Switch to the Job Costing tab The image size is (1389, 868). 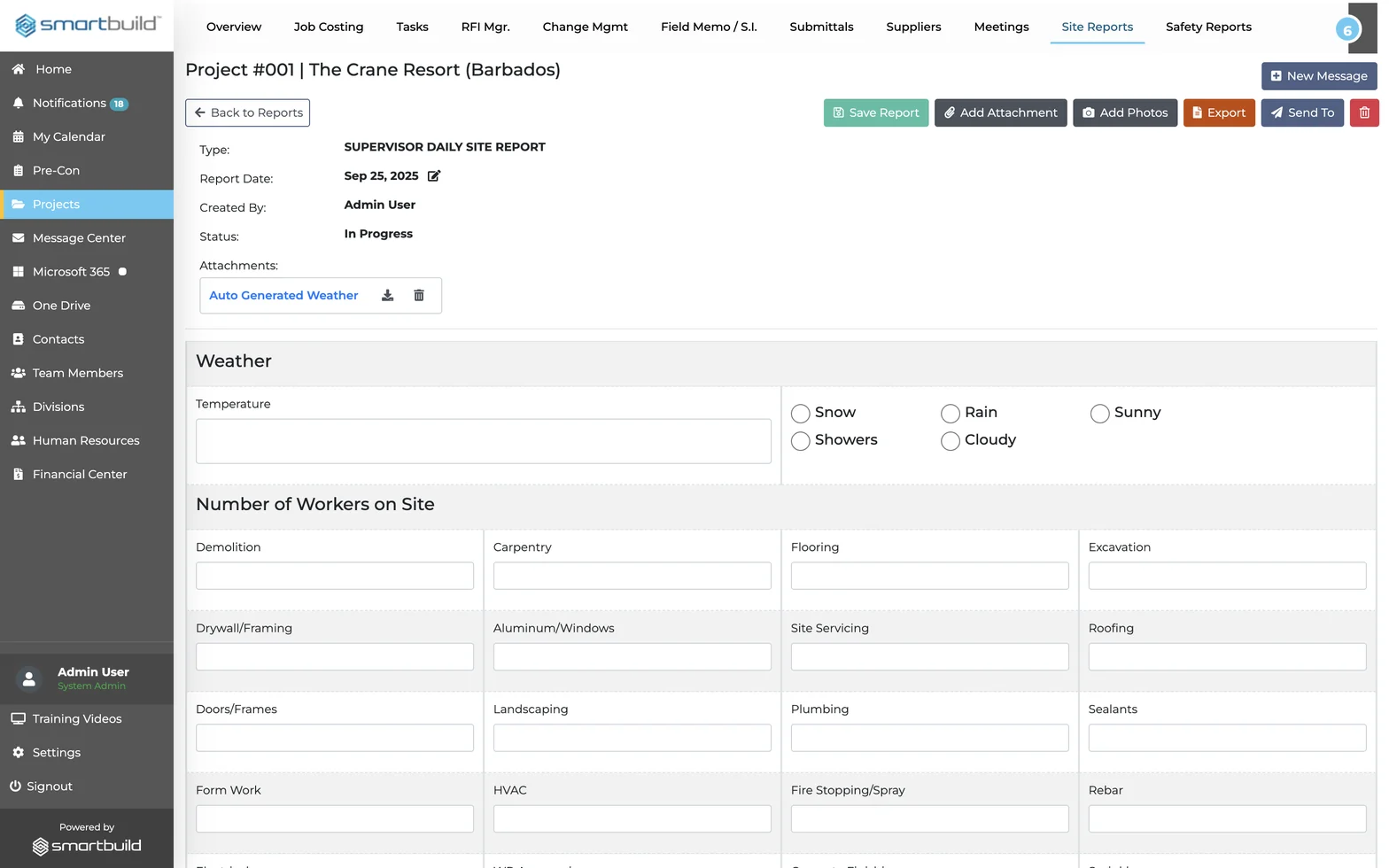[329, 27]
